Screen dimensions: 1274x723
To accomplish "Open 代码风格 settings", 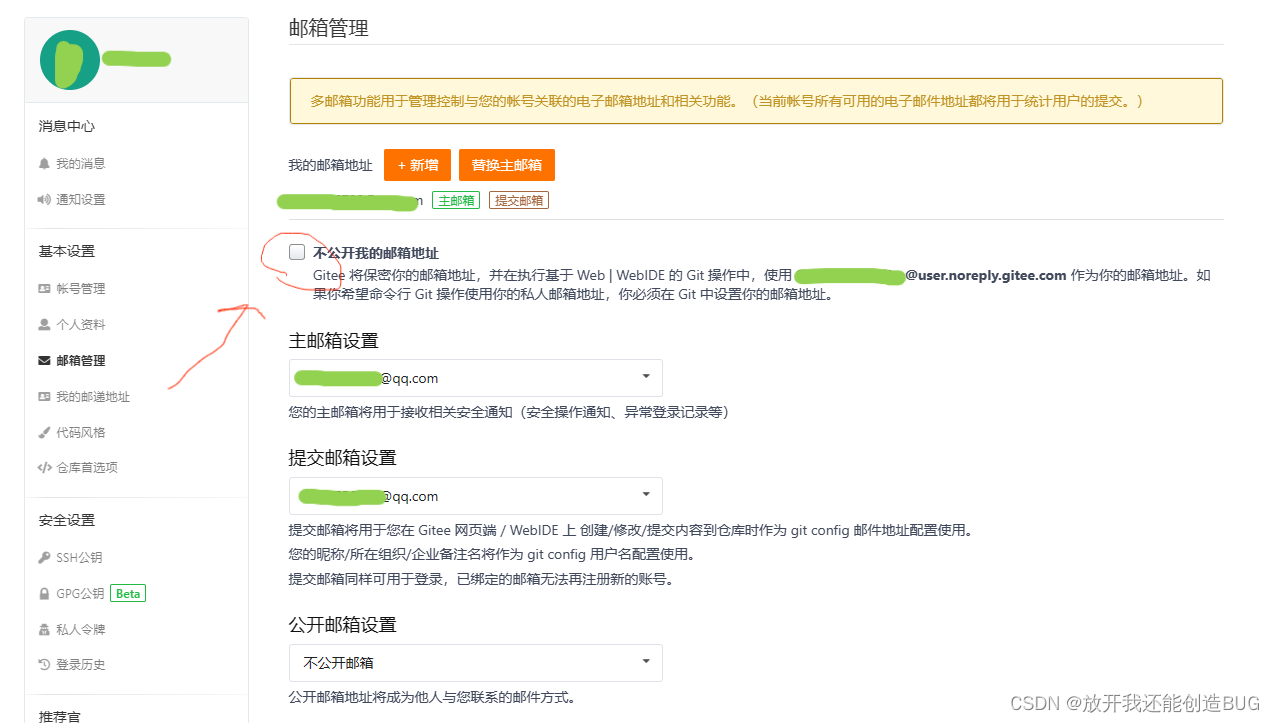I will (80, 432).
